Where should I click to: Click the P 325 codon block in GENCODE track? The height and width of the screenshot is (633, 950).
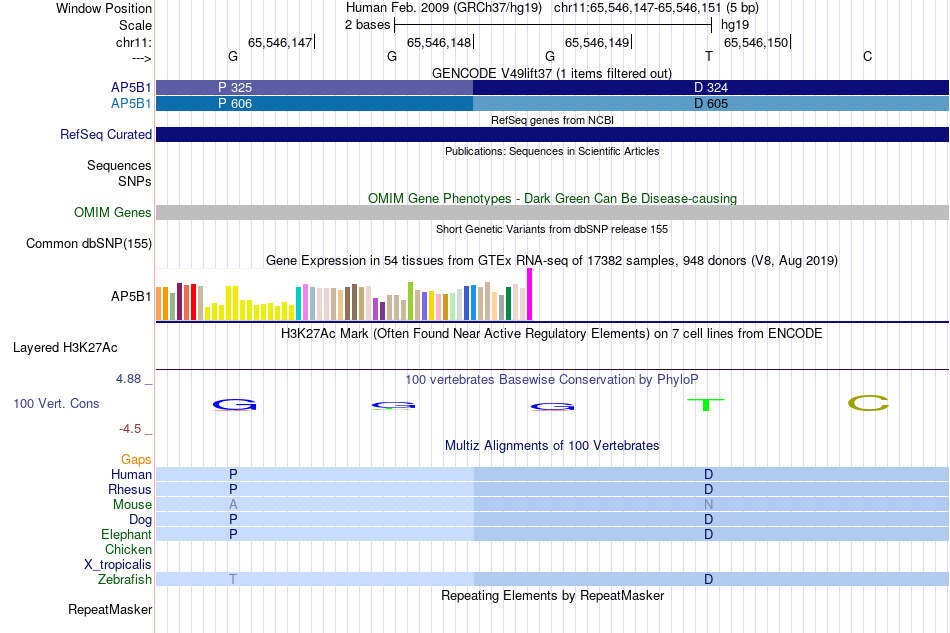[x=314, y=87]
